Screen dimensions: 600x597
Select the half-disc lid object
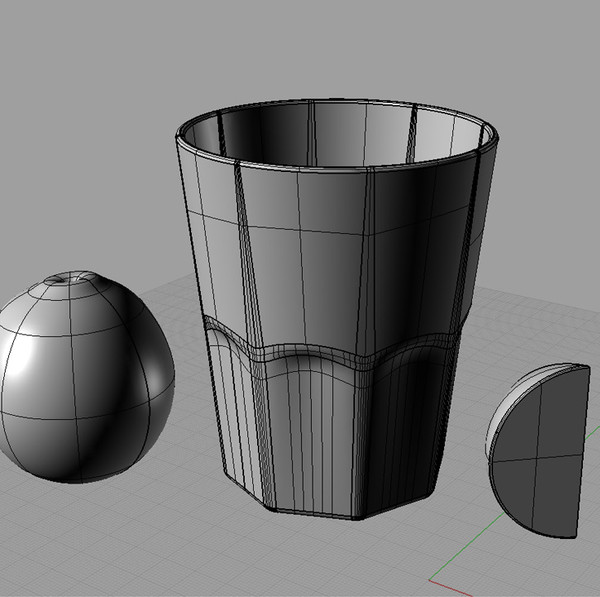coord(539,451)
